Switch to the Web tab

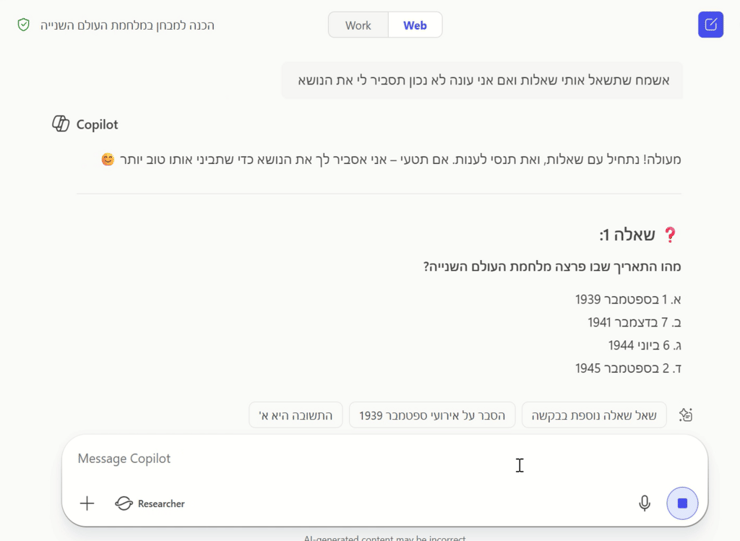(x=415, y=25)
